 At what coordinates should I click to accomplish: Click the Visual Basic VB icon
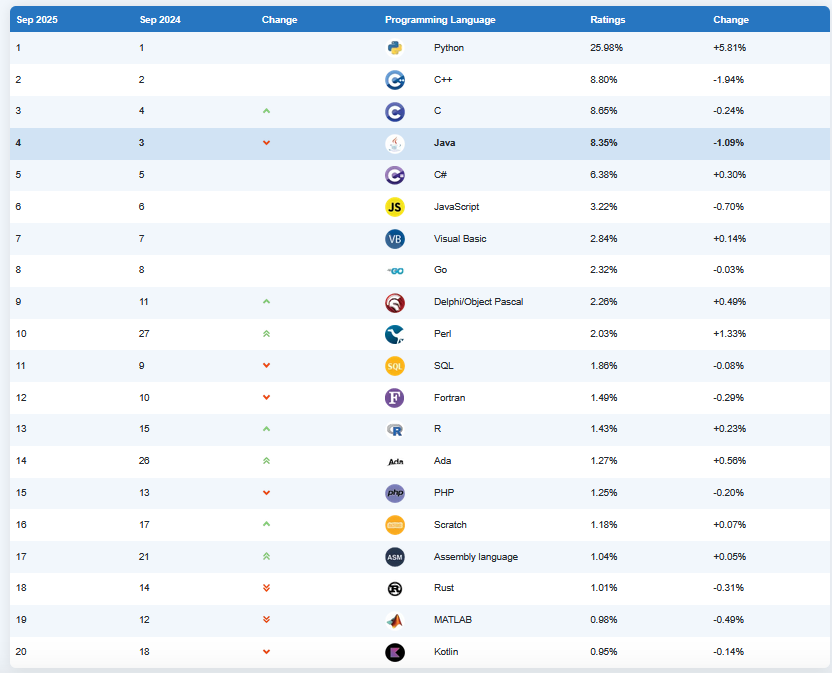tap(394, 239)
